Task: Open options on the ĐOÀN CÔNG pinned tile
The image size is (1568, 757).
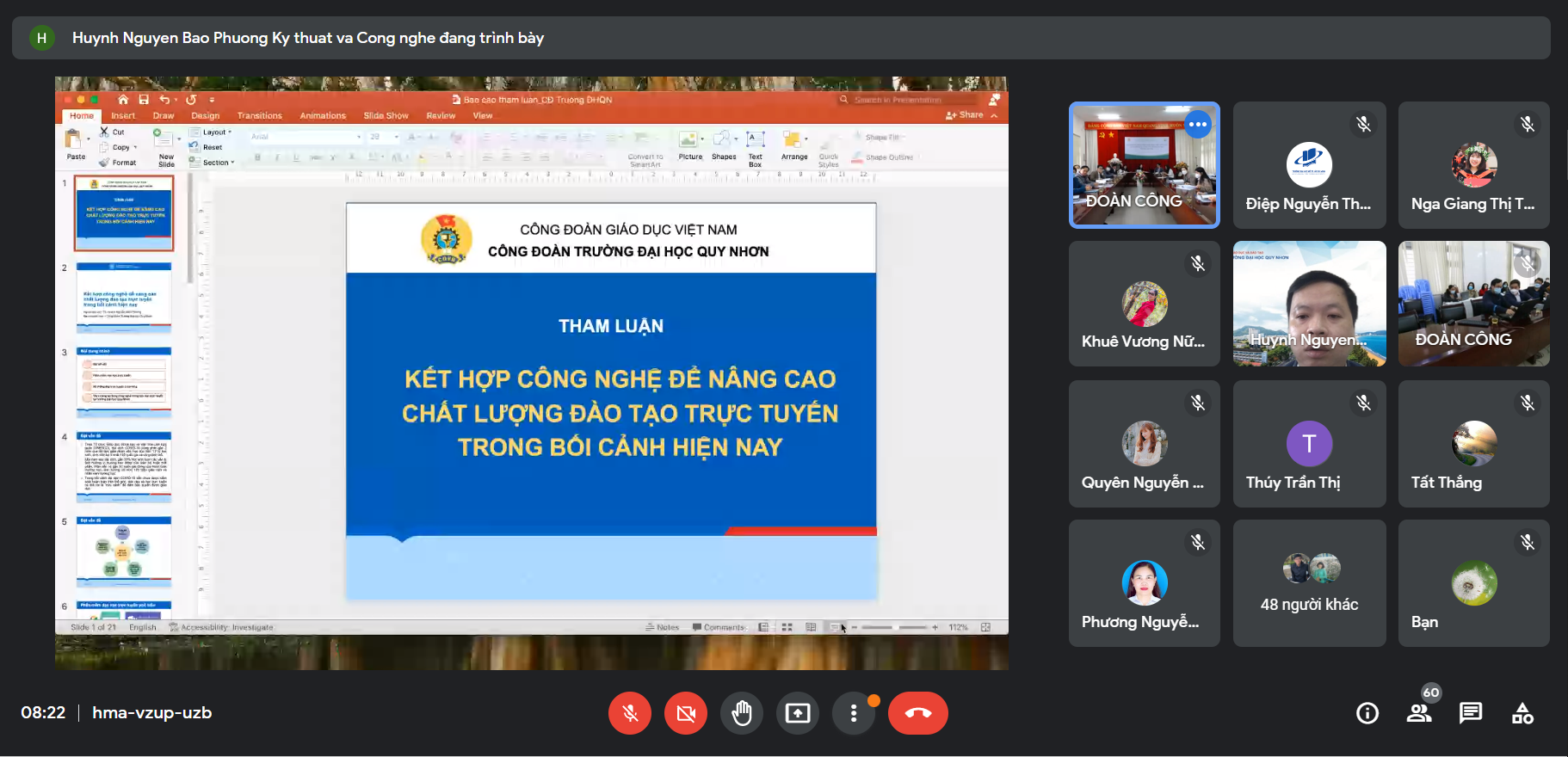Action: click(1197, 125)
